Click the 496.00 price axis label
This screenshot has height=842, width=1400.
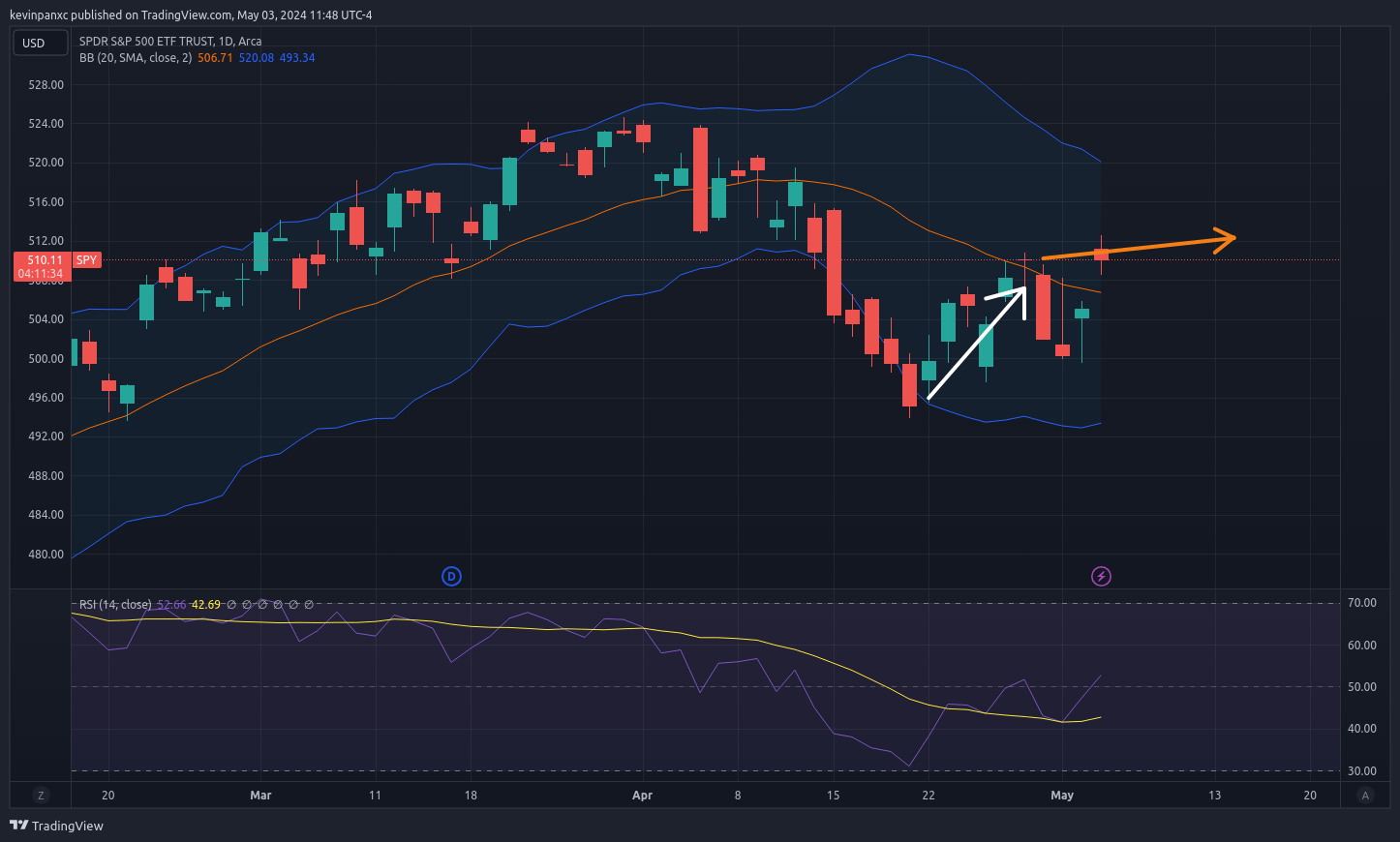tap(46, 398)
